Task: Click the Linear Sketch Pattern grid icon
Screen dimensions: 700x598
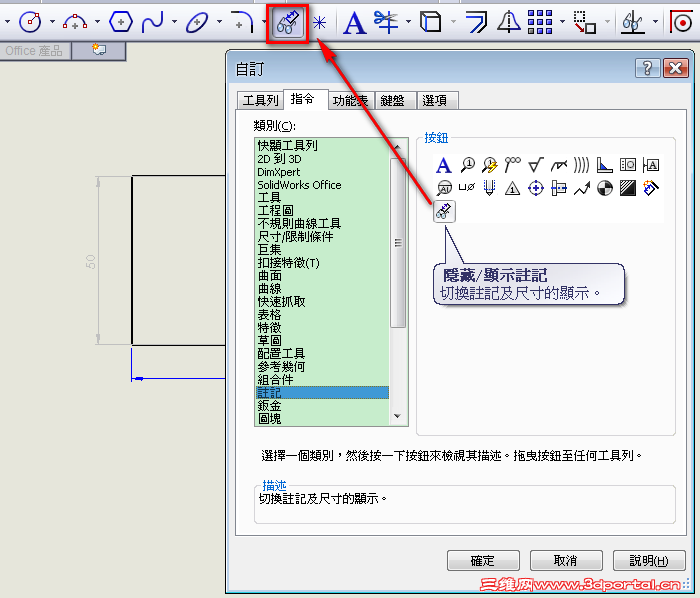Action: (x=540, y=22)
